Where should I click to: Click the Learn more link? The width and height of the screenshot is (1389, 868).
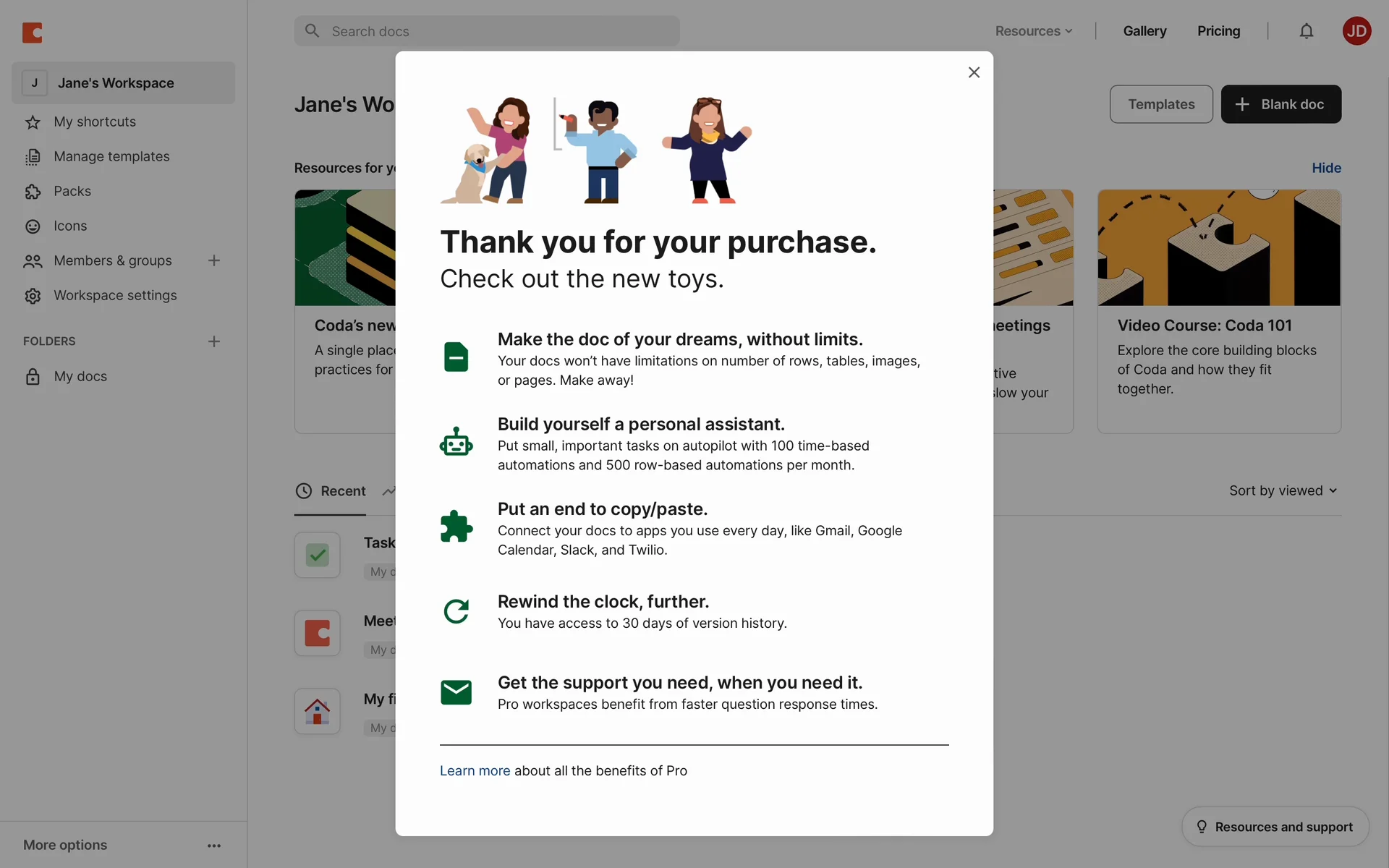[x=475, y=771]
